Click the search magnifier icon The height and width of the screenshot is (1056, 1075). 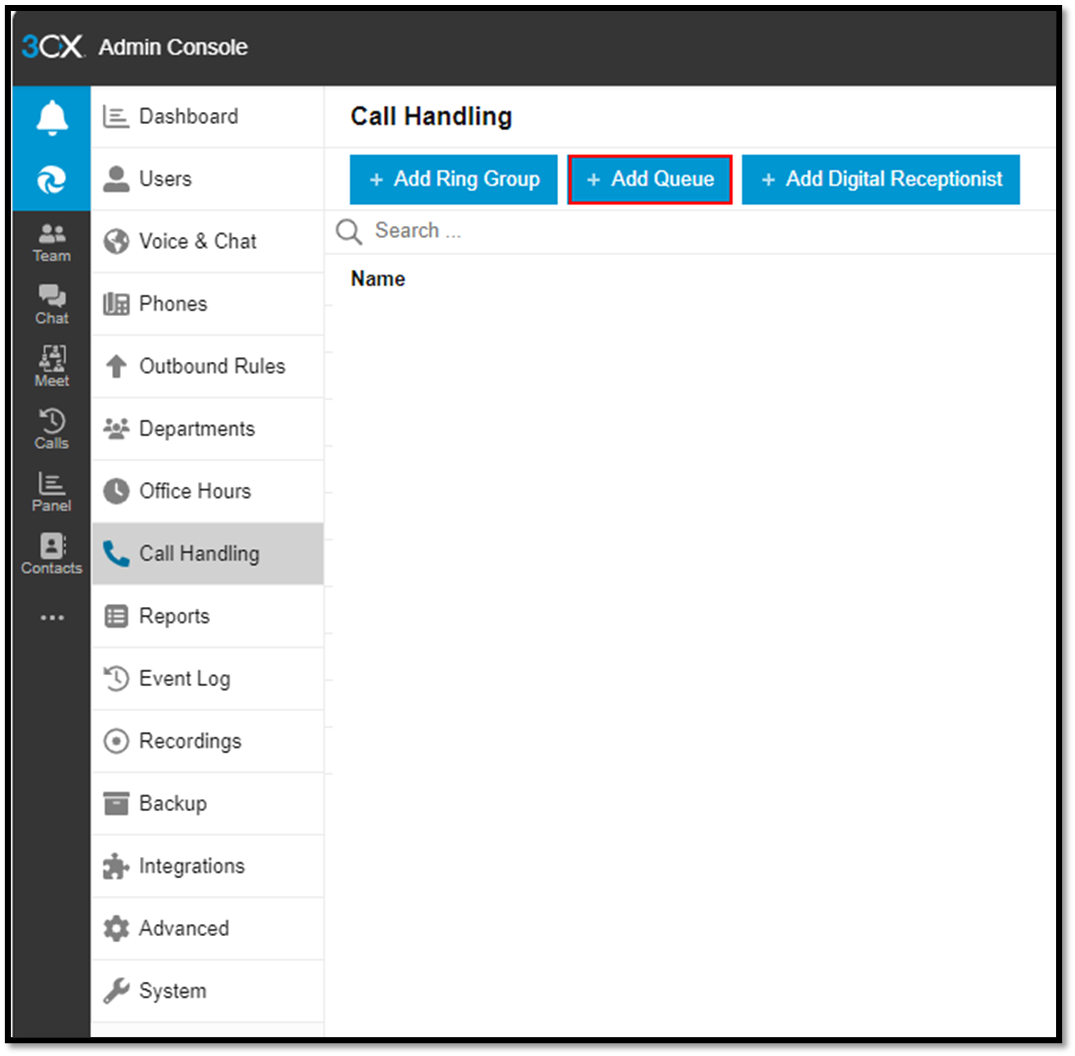[x=348, y=231]
